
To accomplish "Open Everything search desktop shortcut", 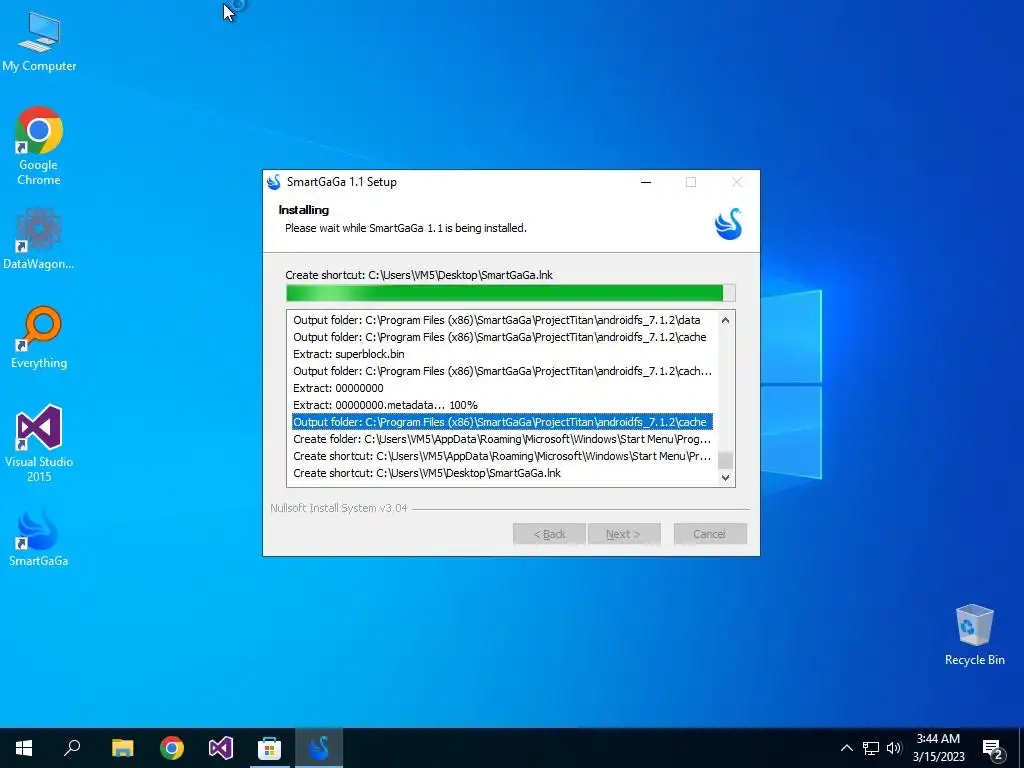I will (x=39, y=338).
